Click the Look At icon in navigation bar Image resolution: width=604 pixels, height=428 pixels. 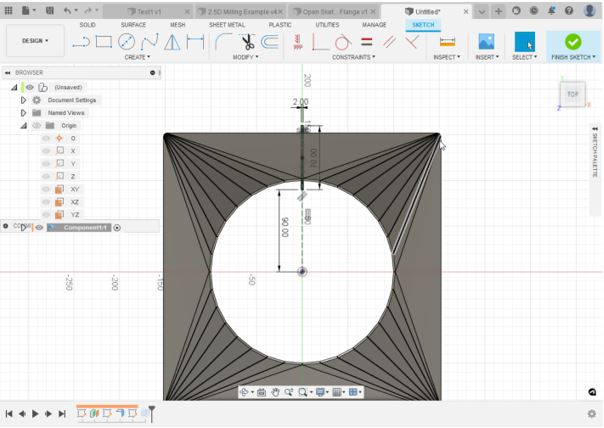(261, 392)
